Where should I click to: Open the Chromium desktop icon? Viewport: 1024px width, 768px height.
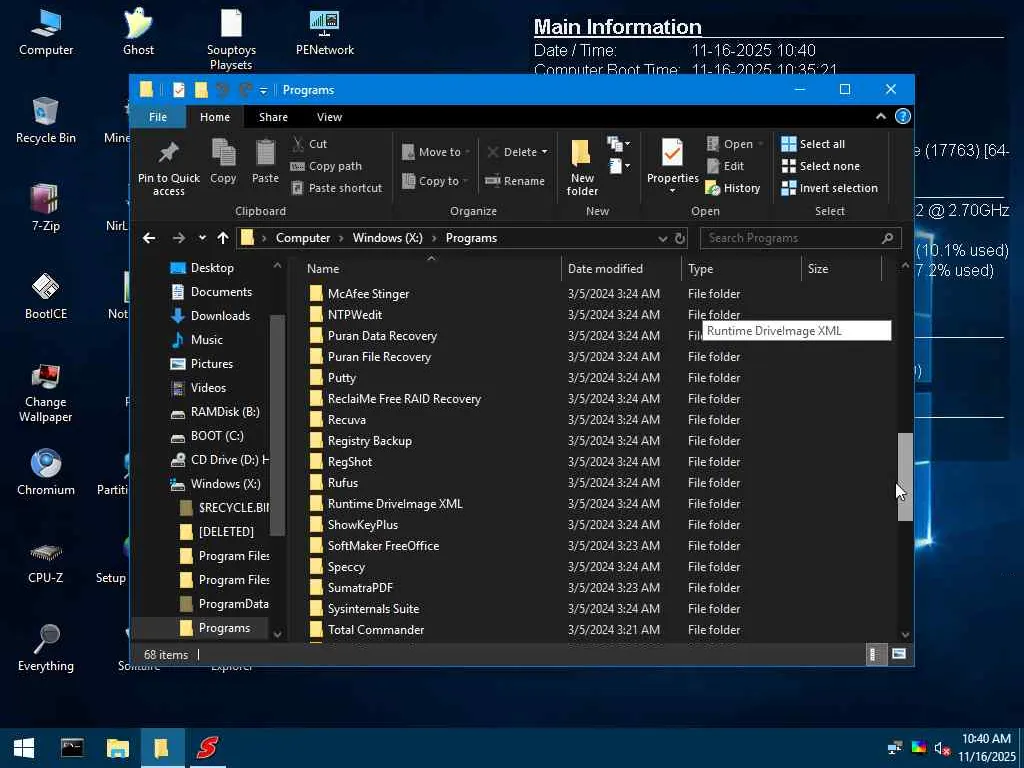46,472
